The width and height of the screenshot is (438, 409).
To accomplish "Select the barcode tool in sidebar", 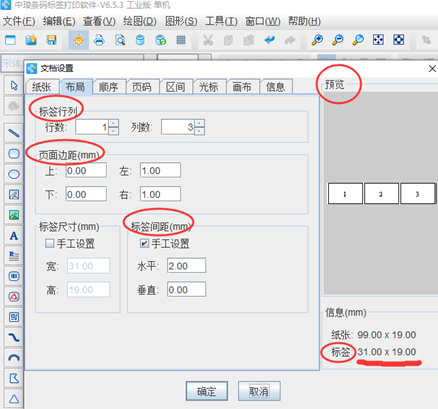I will 14,276.
